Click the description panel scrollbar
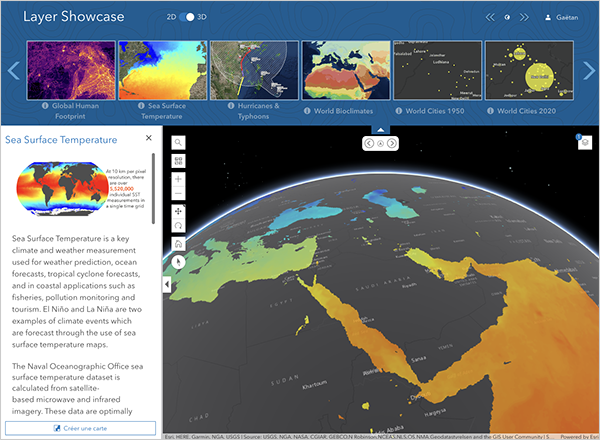 pos(153,188)
